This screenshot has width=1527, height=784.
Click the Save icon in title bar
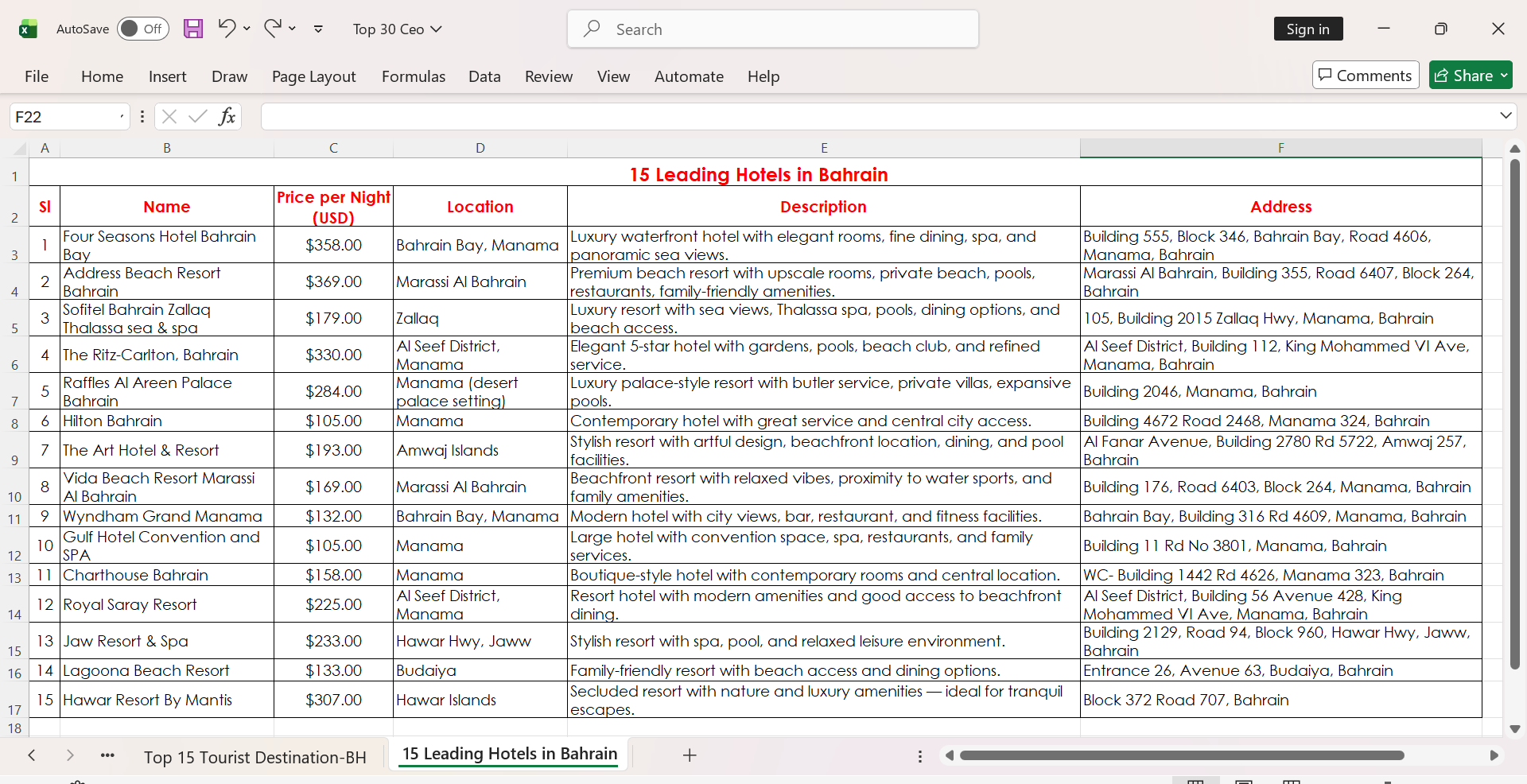(193, 29)
